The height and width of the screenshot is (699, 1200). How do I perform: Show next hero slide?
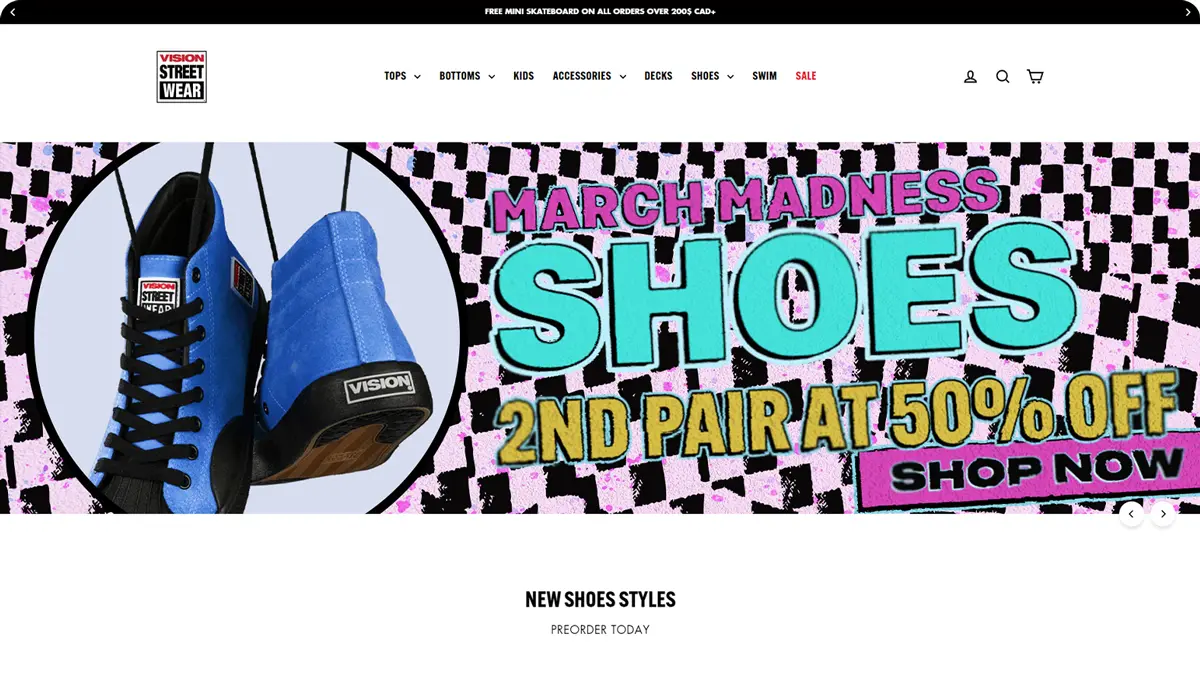click(x=1163, y=514)
